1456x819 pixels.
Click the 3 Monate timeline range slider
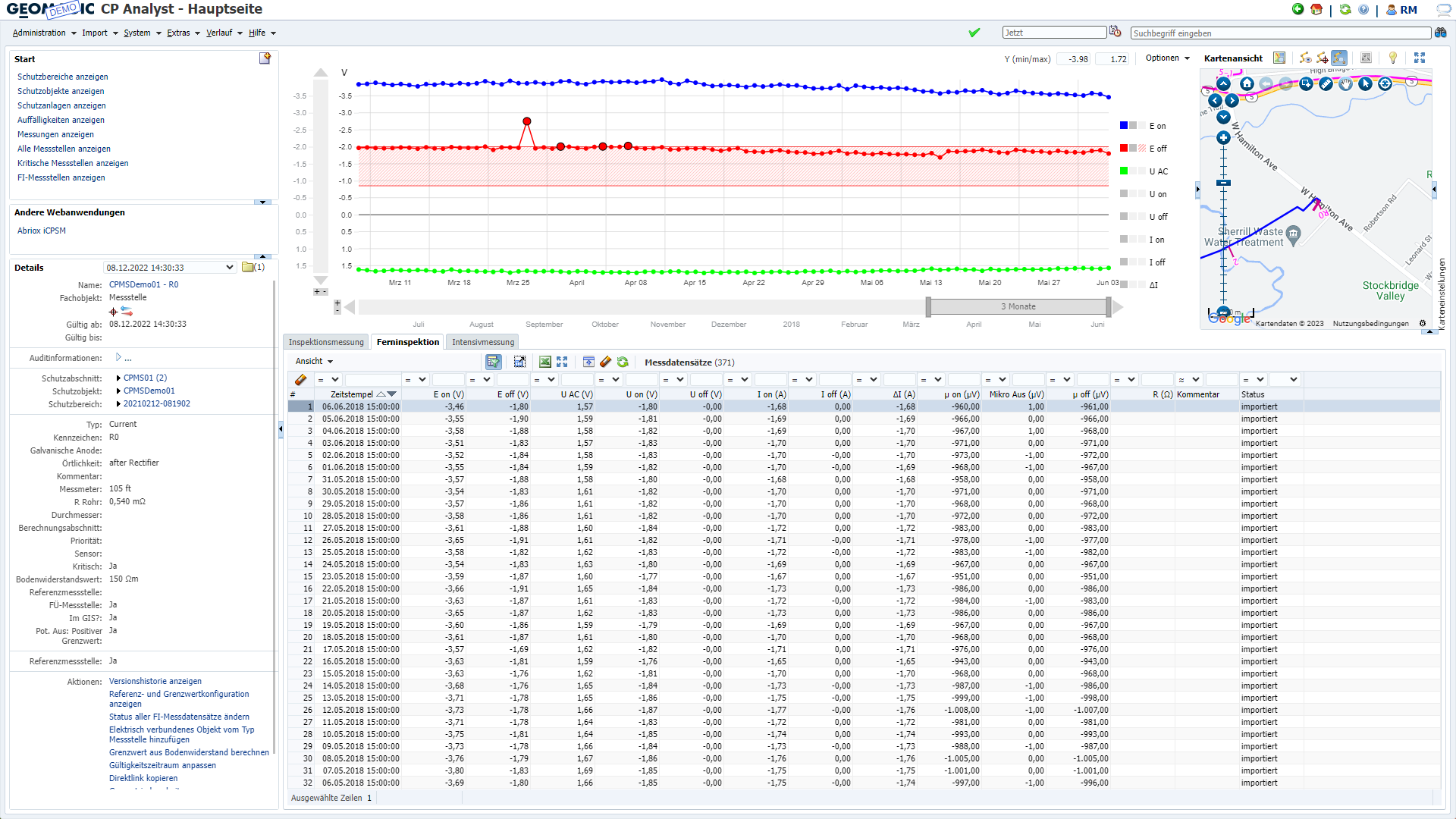tap(1018, 306)
